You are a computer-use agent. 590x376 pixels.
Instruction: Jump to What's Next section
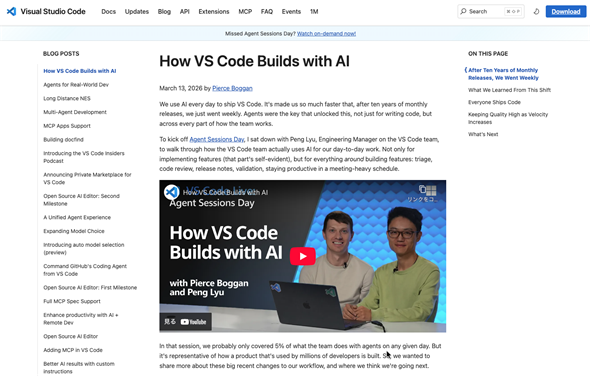(x=483, y=134)
